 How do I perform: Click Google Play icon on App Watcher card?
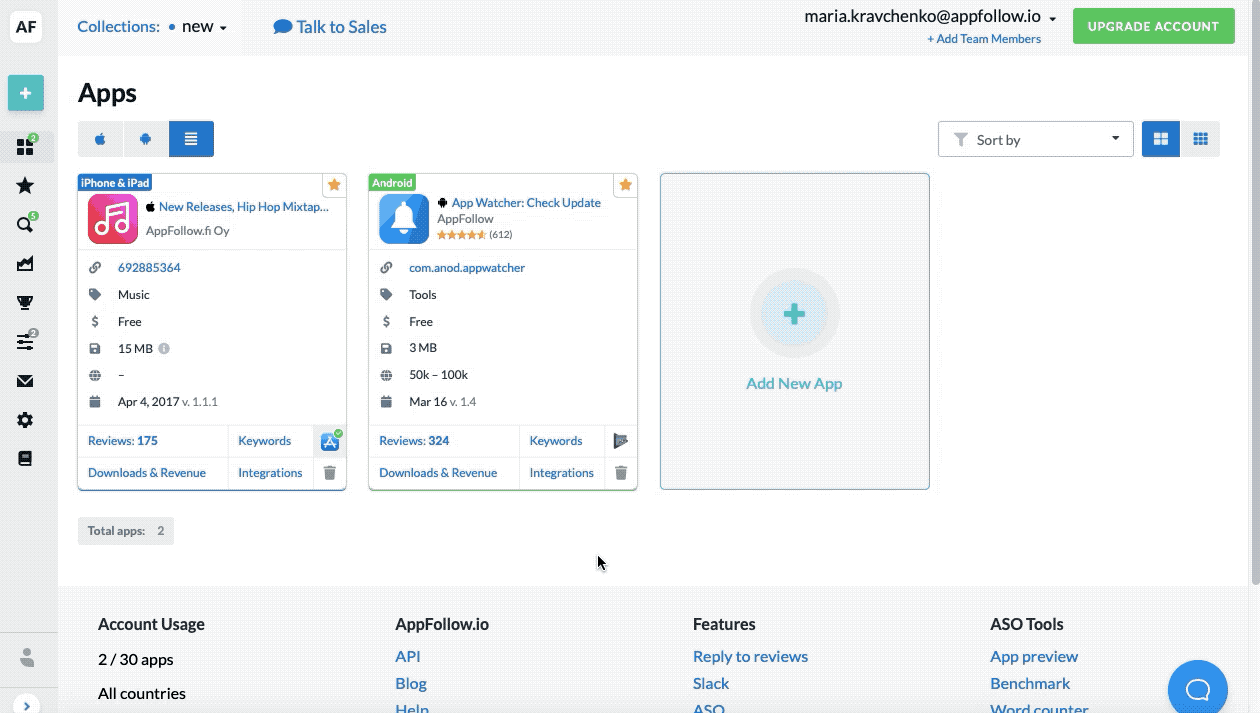tap(621, 441)
